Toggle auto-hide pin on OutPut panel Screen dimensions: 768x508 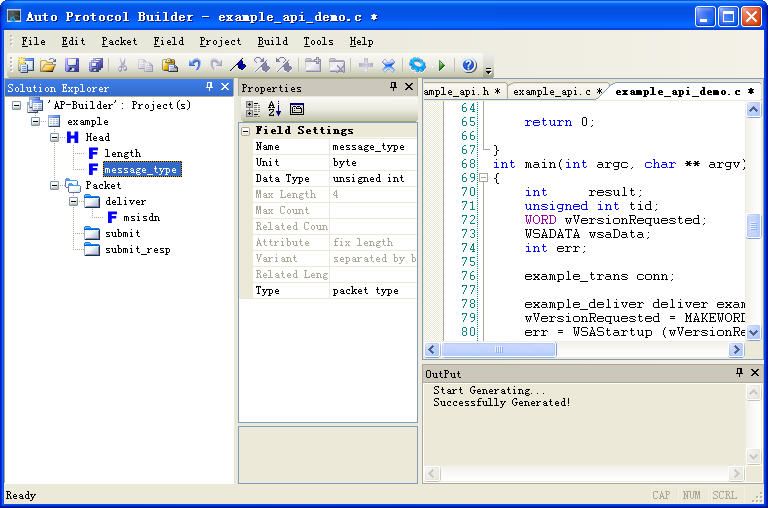[x=740, y=373]
